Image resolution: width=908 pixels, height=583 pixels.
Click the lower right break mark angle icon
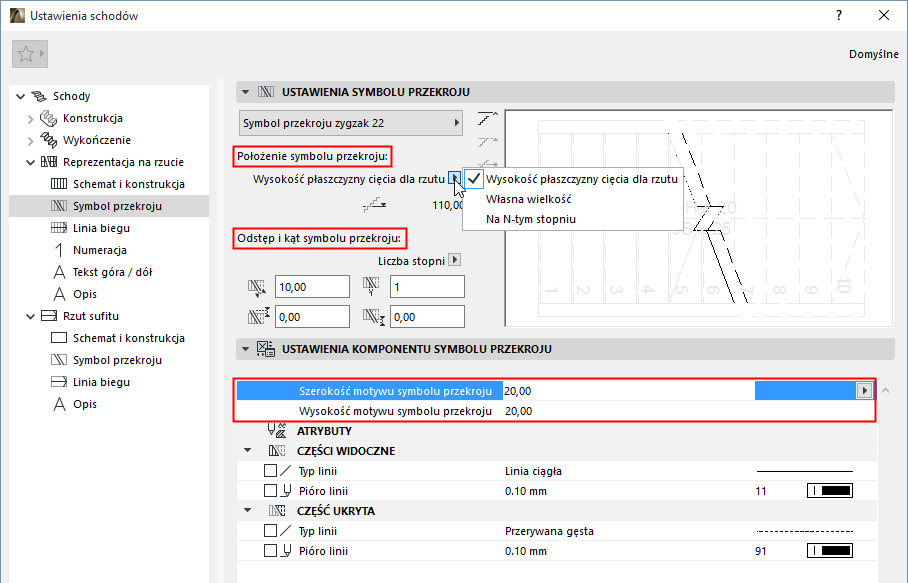(374, 316)
